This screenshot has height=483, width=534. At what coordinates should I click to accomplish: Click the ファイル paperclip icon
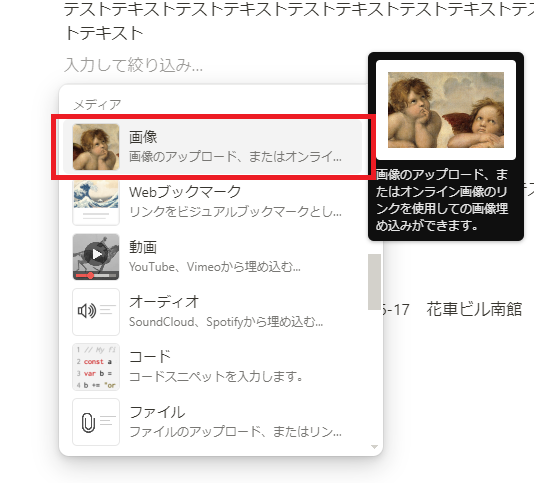tap(96, 422)
